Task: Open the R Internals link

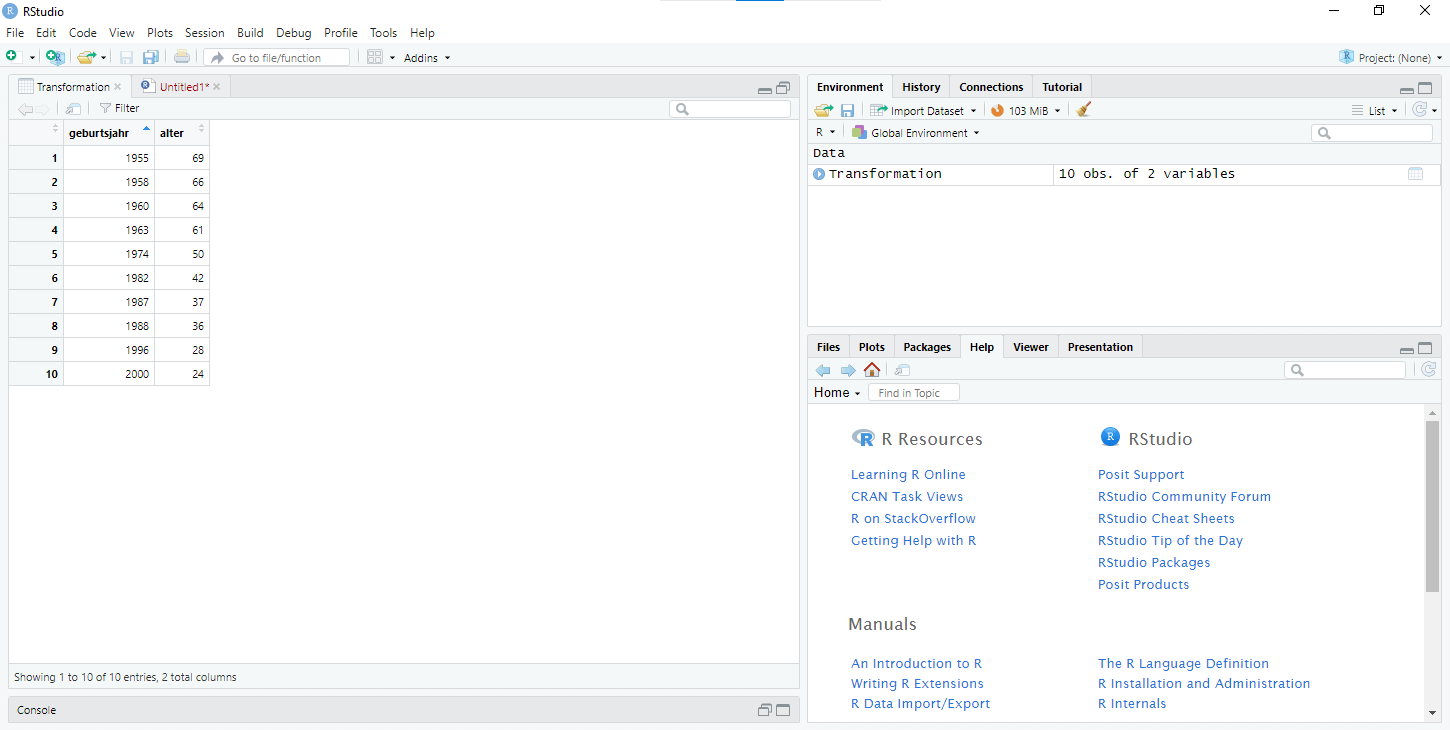Action: coord(1132,704)
